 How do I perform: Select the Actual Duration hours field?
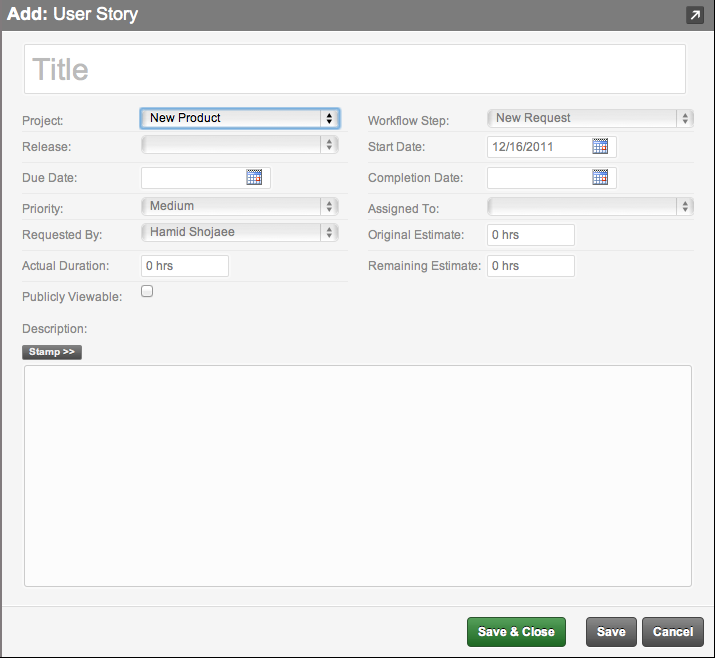(185, 266)
